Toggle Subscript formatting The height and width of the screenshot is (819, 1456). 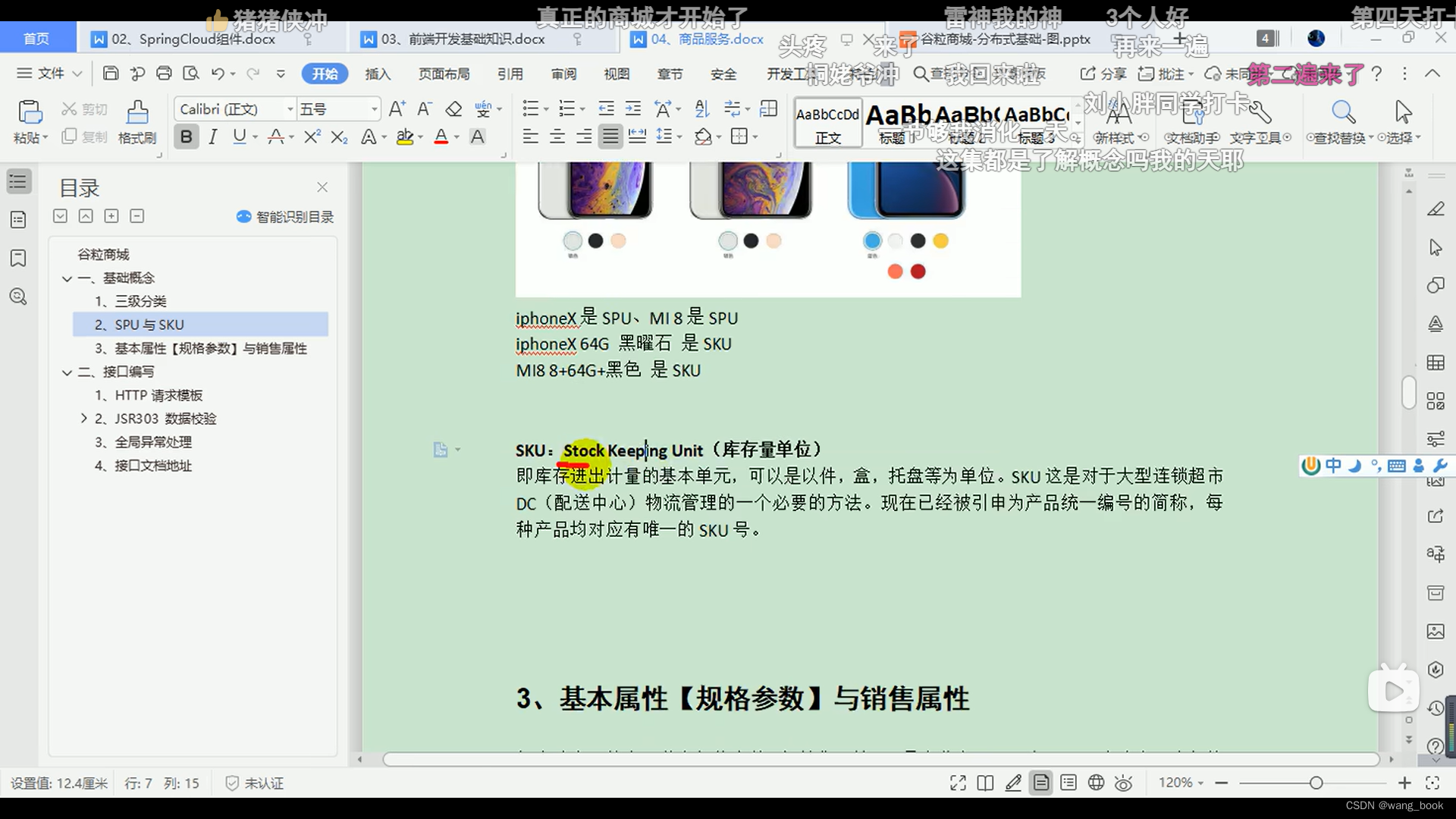tap(340, 136)
